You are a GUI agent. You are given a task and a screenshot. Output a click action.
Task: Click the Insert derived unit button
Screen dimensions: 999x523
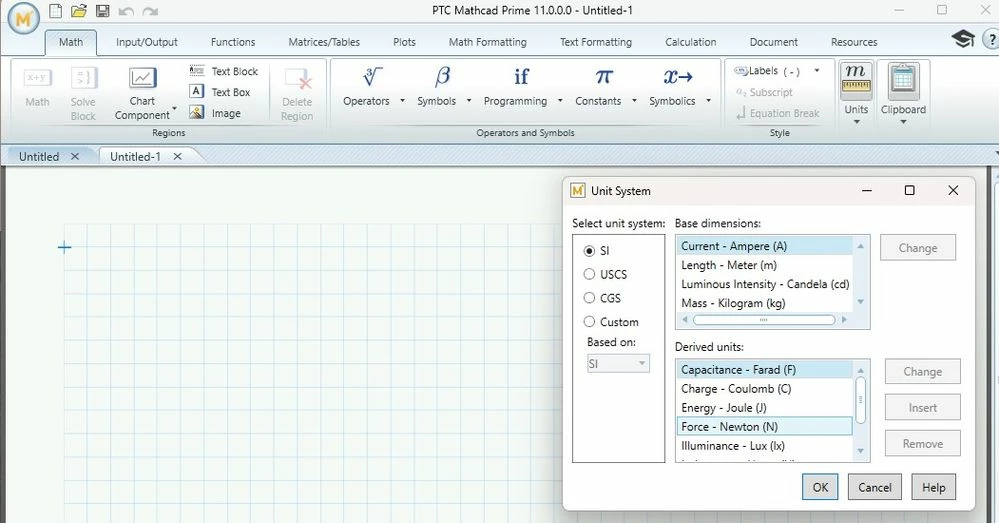pos(922,408)
